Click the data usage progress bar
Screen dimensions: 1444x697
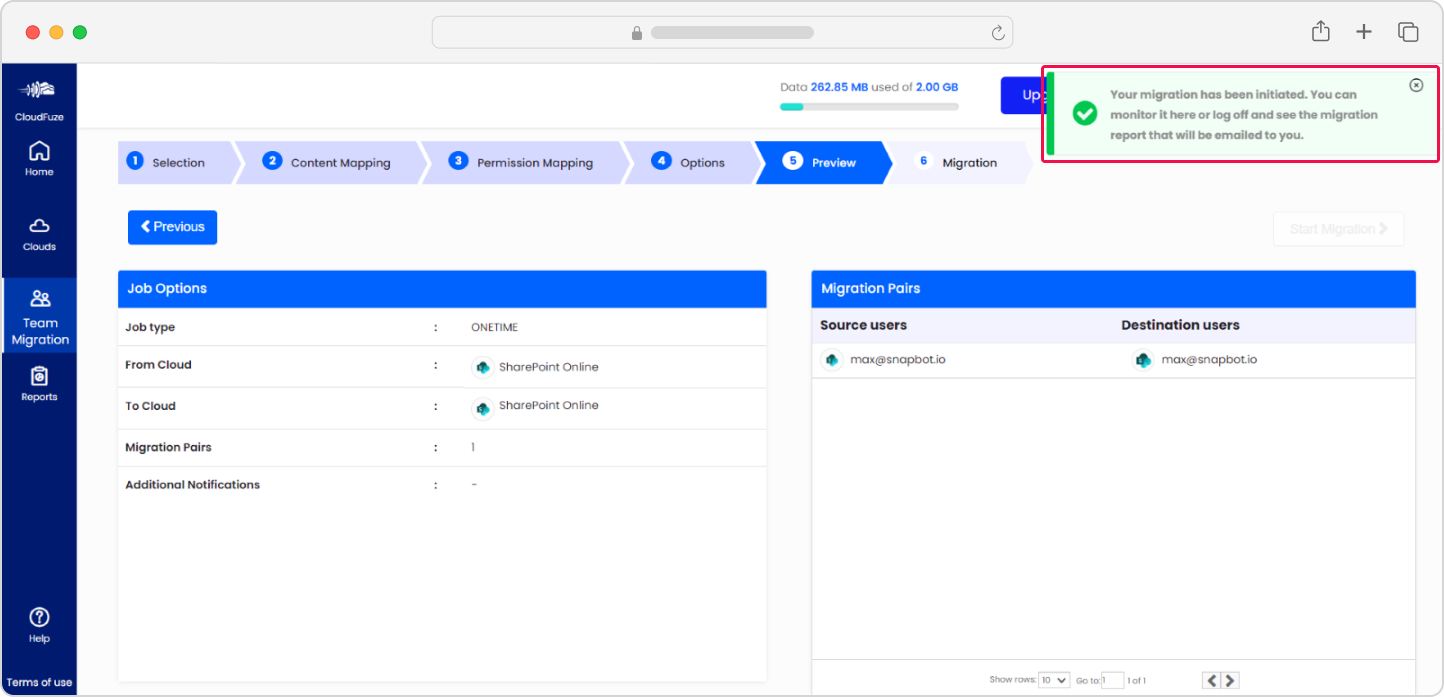coord(869,107)
